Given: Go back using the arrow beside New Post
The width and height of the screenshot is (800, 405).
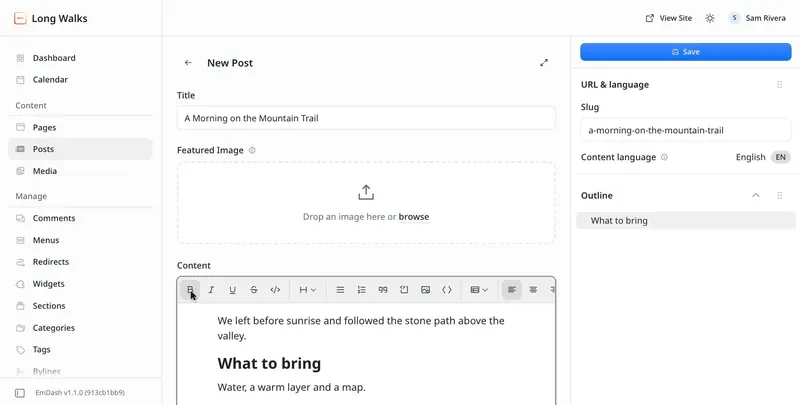Looking at the screenshot, I should 188,63.
